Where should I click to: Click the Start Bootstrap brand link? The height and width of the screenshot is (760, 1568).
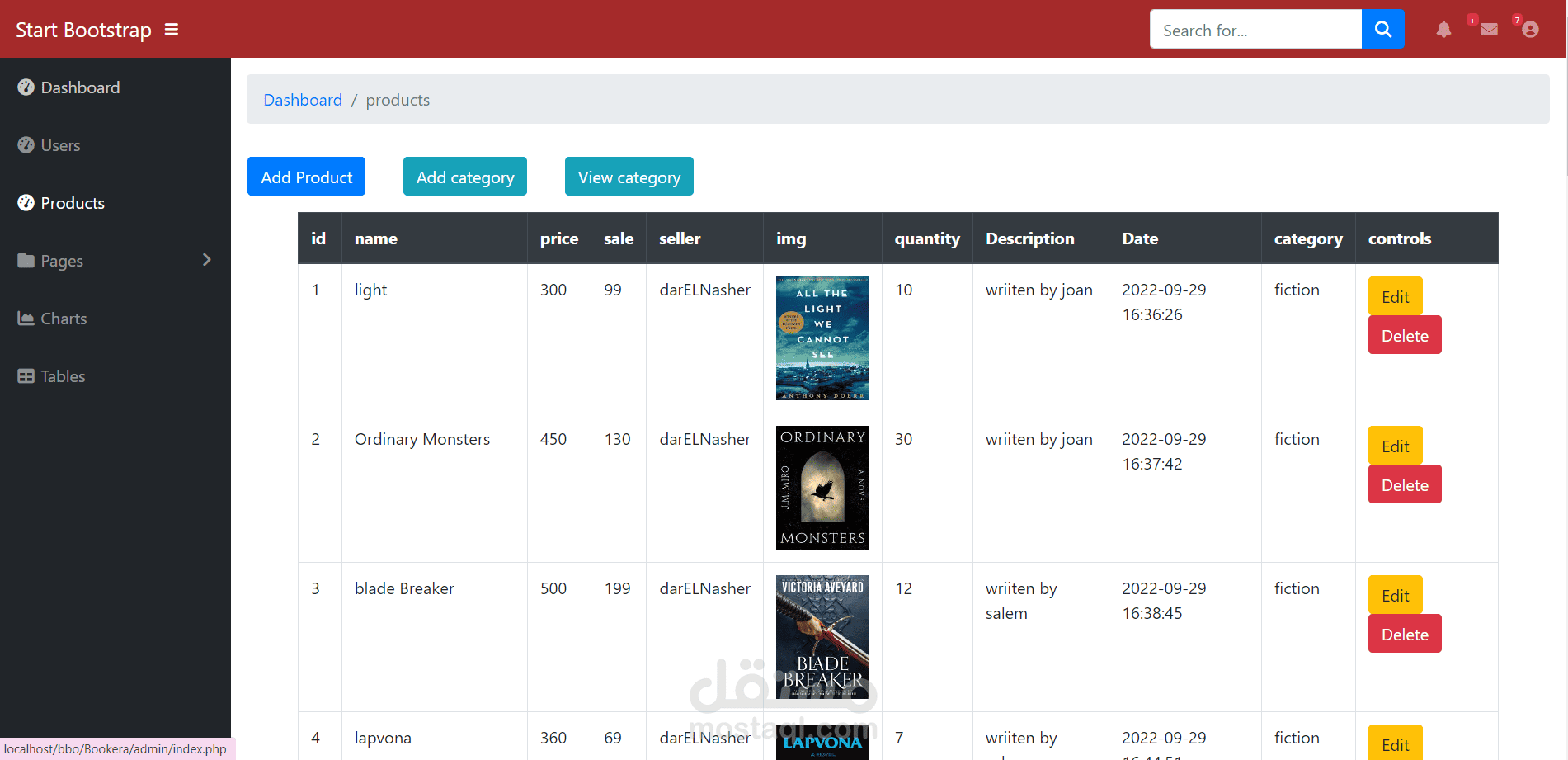(83, 30)
